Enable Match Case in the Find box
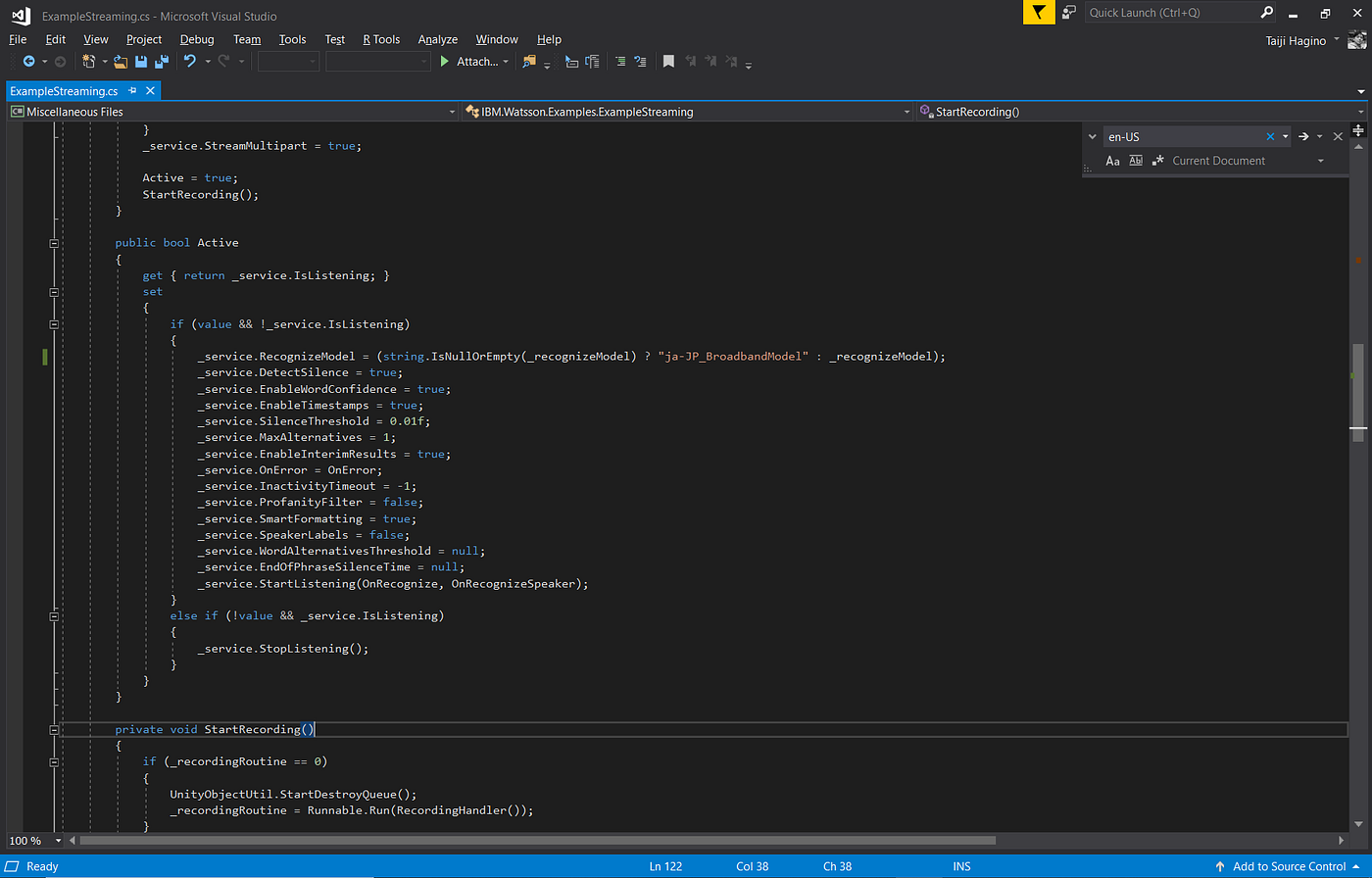Image resolution: width=1372 pixels, height=878 pixels. point(1113,160)
